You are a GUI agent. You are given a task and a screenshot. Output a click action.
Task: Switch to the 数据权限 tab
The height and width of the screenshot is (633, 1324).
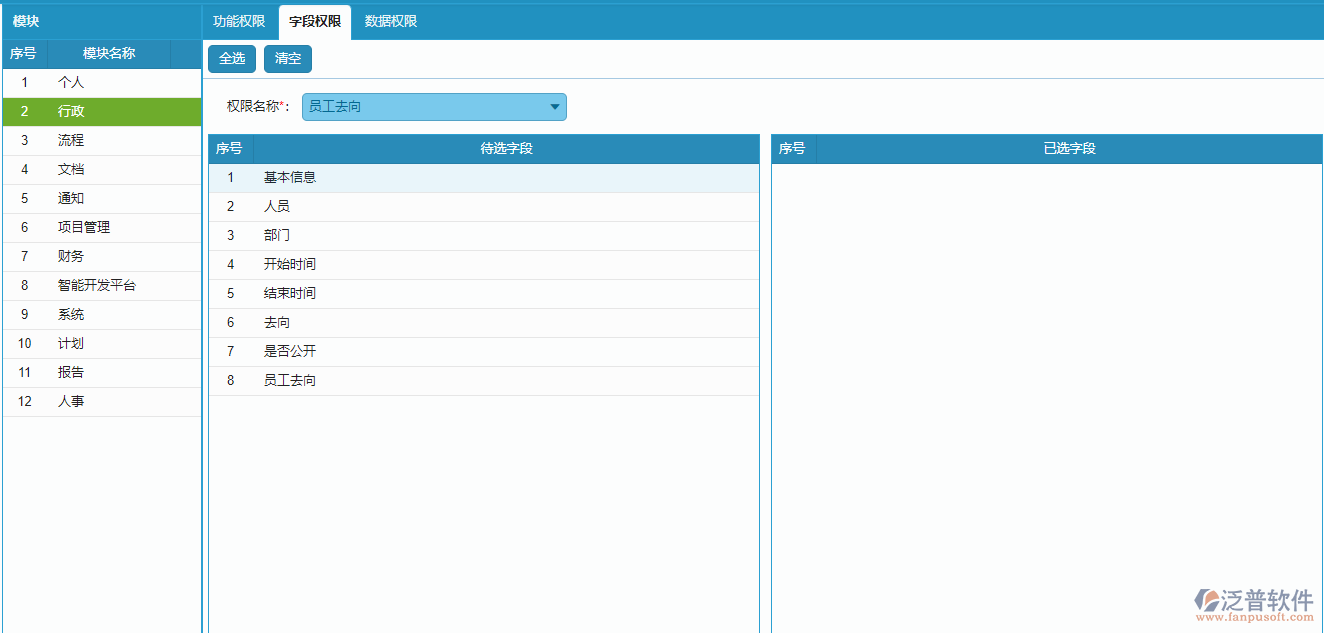click(x=391, y=21)
